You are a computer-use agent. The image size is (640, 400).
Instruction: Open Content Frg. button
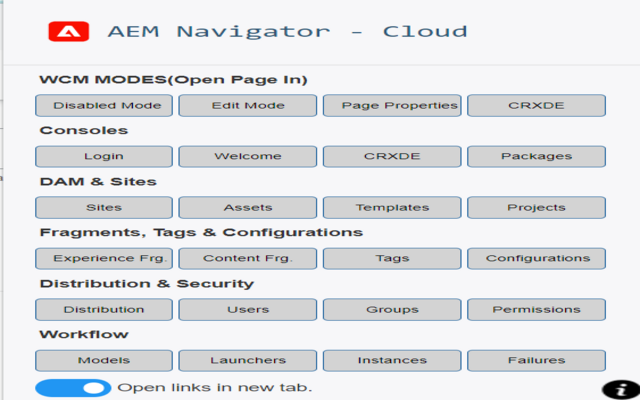248,258
